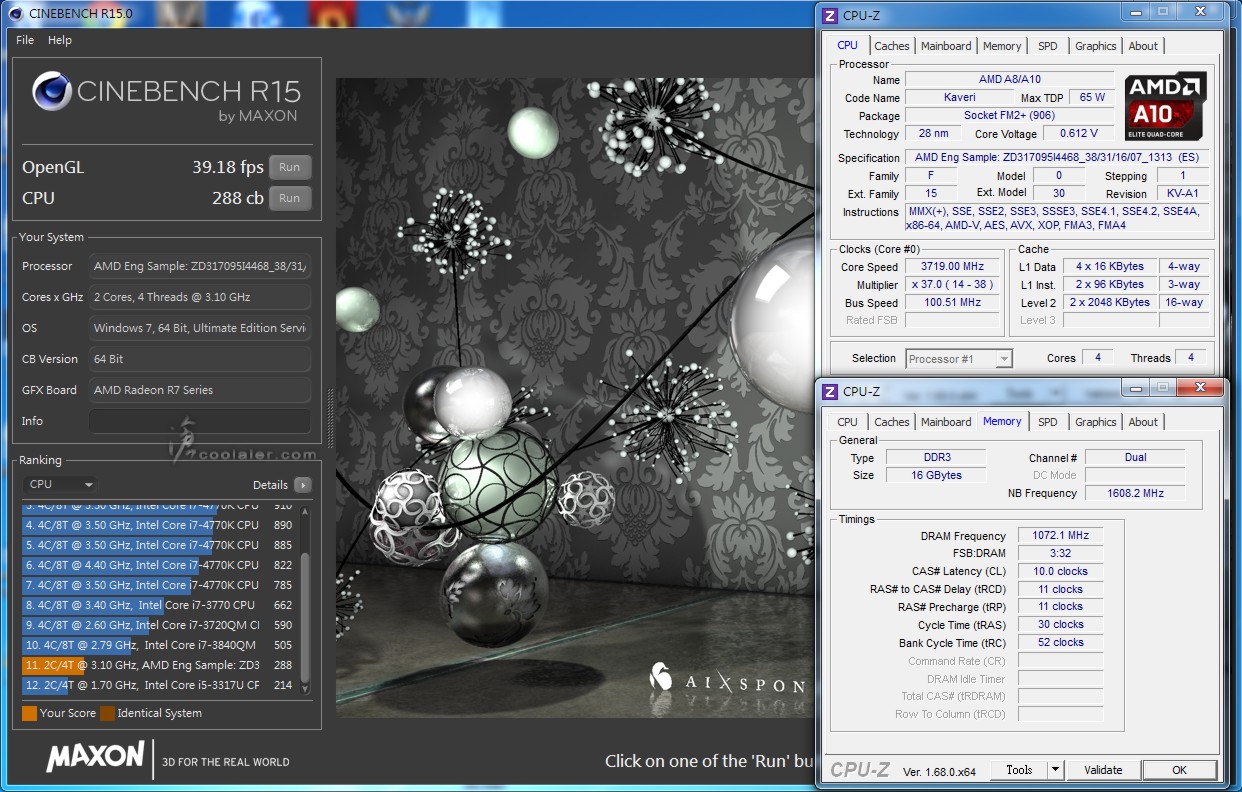This screenshot has width=1242, height=792.
Task: Click the CPU-Z icon of the memory window
Action: 829,391
